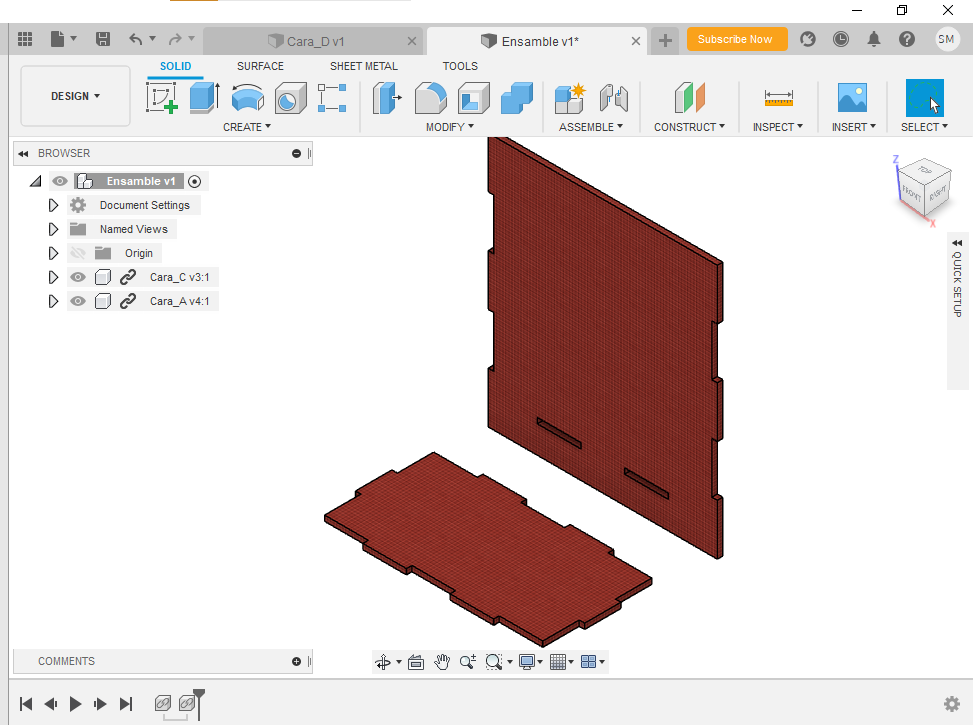Toggle visibility of Ensamble v1
The width and height of the screenshot is (973, 725).
(x=60, y=181)
